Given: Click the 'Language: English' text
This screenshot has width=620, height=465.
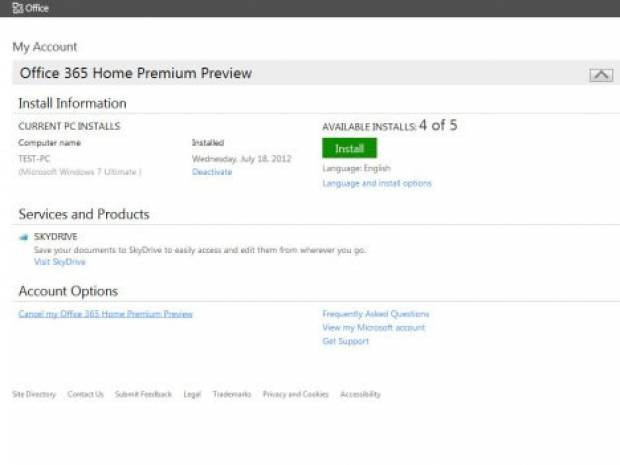Looking at the screenshot, I should pyautogui.click(x=356, y=168).
